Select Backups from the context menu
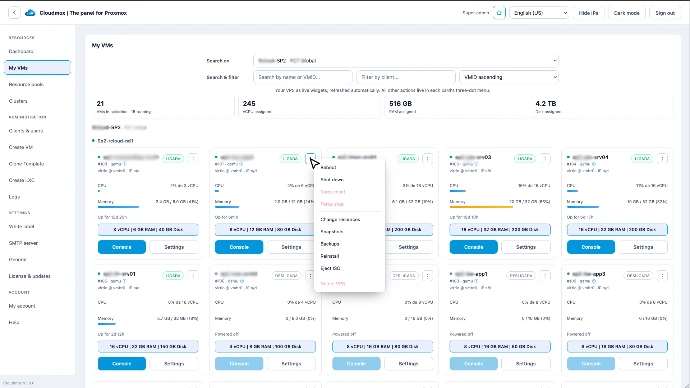 tap(330, 244)
